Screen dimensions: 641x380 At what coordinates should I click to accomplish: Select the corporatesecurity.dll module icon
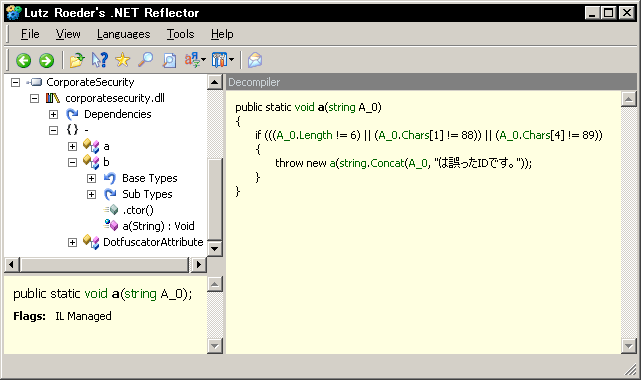52,98
